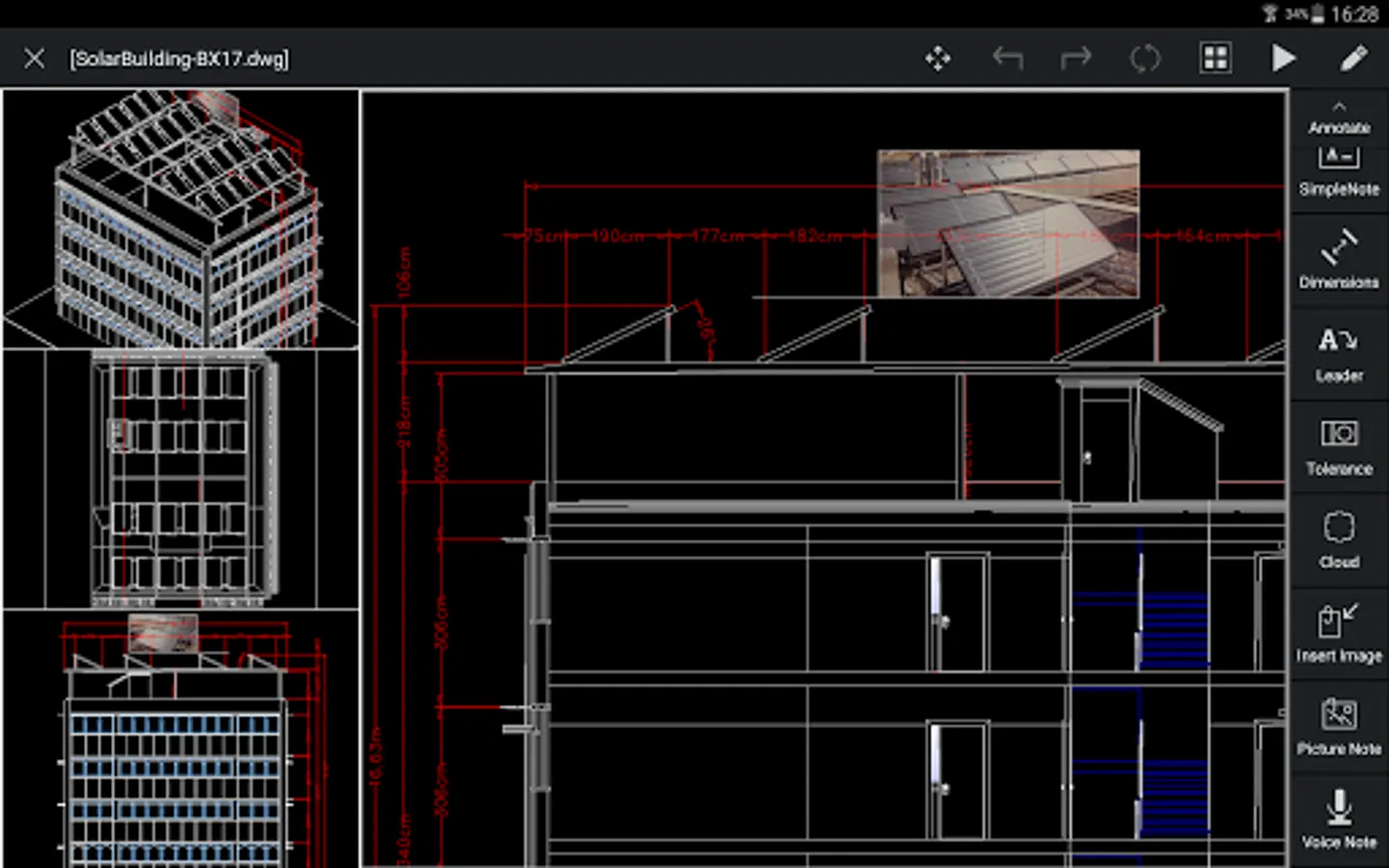The image size is (1389, 868).
Task: Select the pan/move tool icon
Action: (938, 59)
